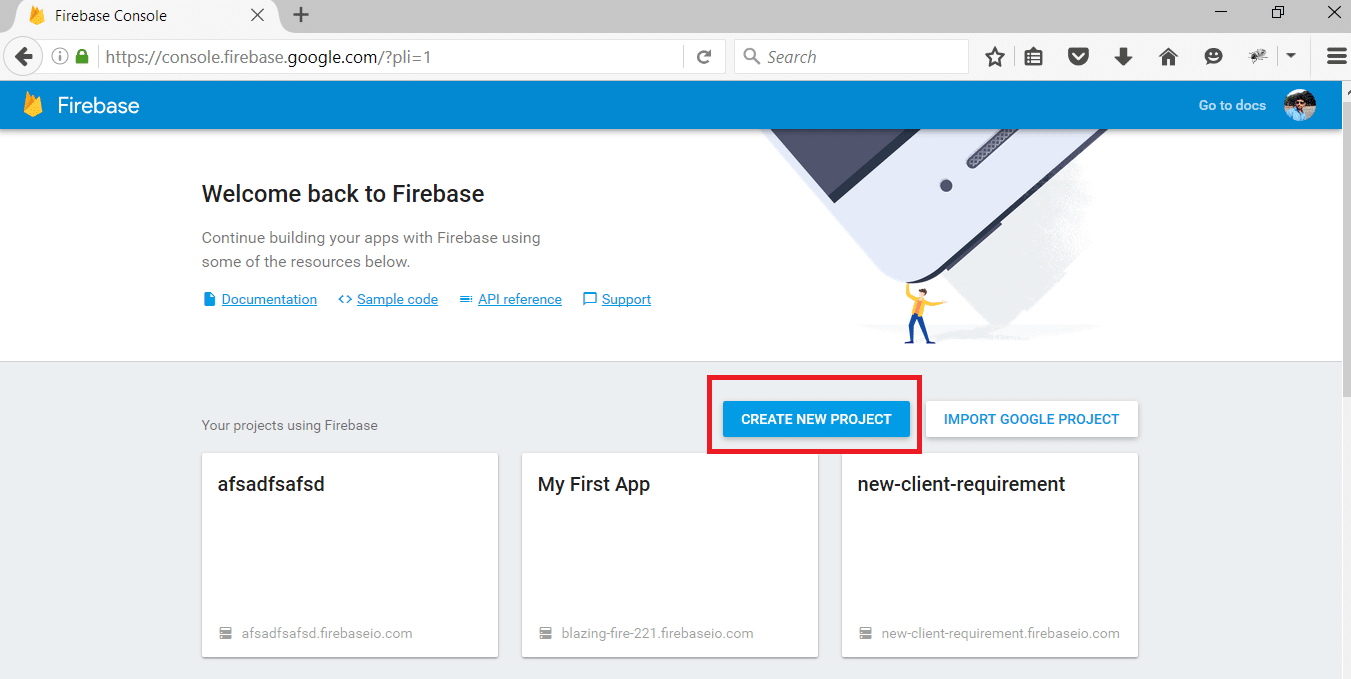Image resolution: width=1351 pixels, height=679 pixels.
Task: Open the My First App project card
Action: [x=669, y=555]
